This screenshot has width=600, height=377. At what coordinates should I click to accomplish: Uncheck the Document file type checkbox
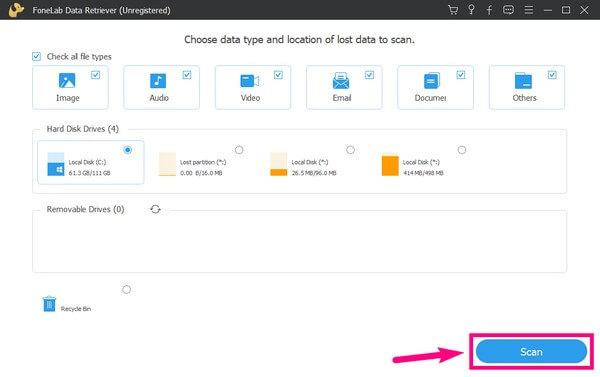click(x=461, y=75)
